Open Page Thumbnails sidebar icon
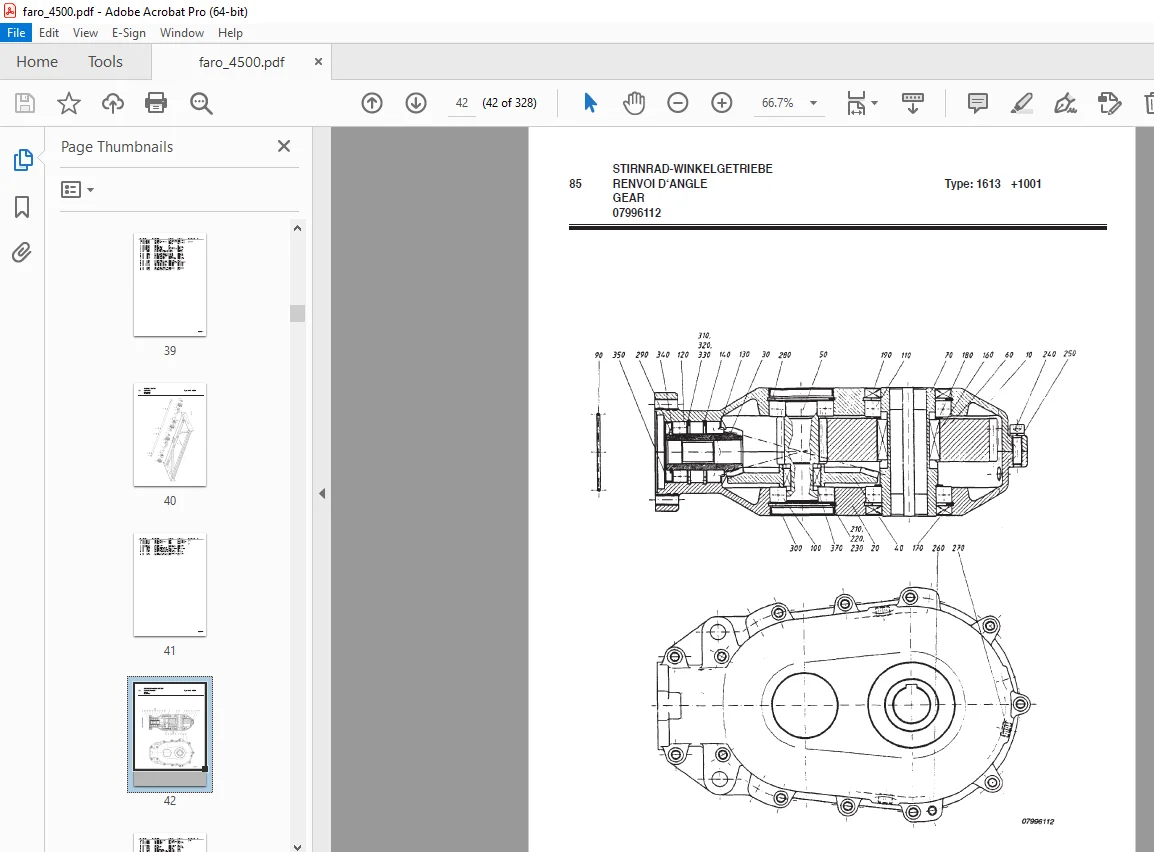The width and height of the screenshot is (1154, 852). (x=23, y=160)
